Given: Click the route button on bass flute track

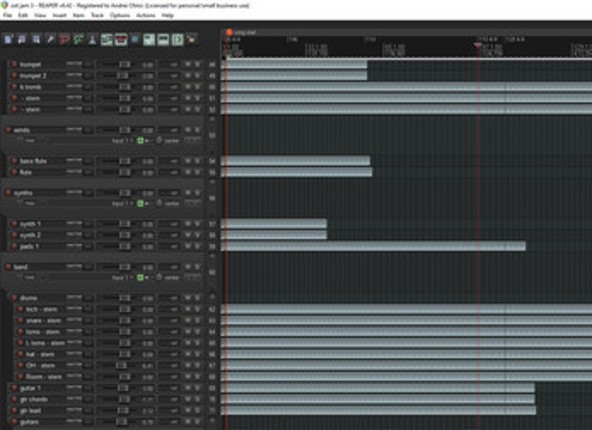Looking at the screenshot, I should click(x=74, y=160).
